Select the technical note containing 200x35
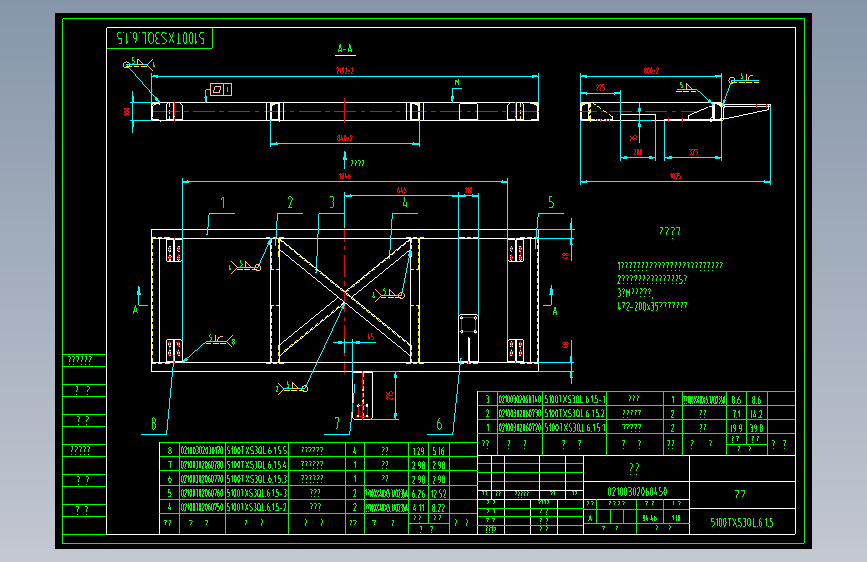This screenshot has width=867, height=562. coord(652,306)
